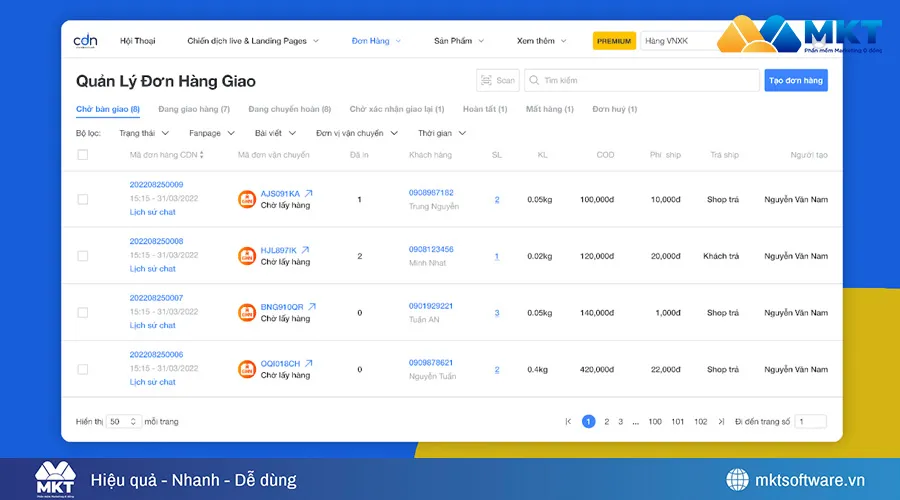Open Hội Thoại in navigation
The height and width of the screenshot is (500, 900).
coord(138,41)
